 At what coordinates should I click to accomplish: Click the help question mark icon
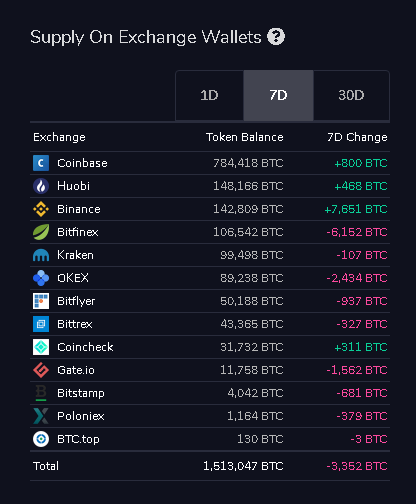(x=276, y=36)
